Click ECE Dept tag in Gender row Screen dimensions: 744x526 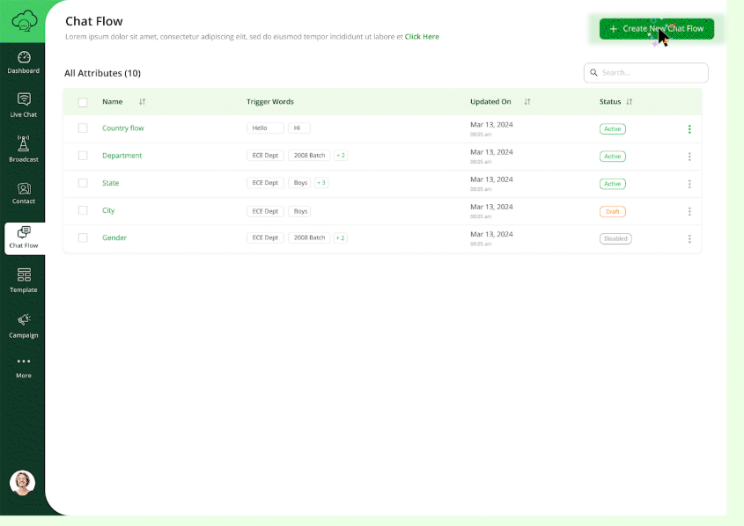click(x=265, y=238)
